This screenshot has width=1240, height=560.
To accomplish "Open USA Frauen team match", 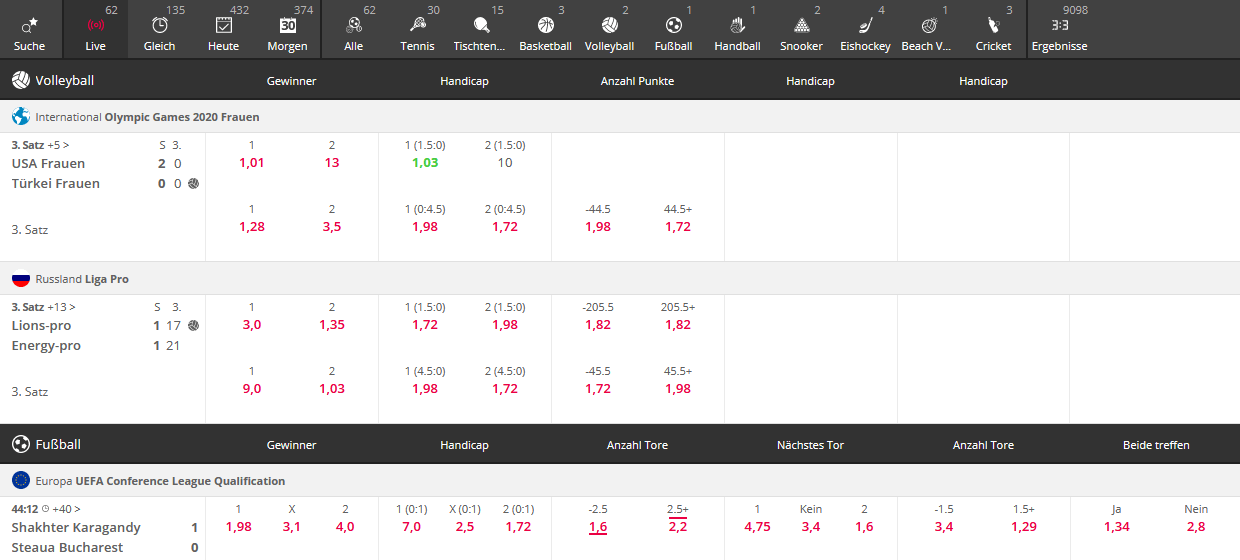I will (48, 163).
